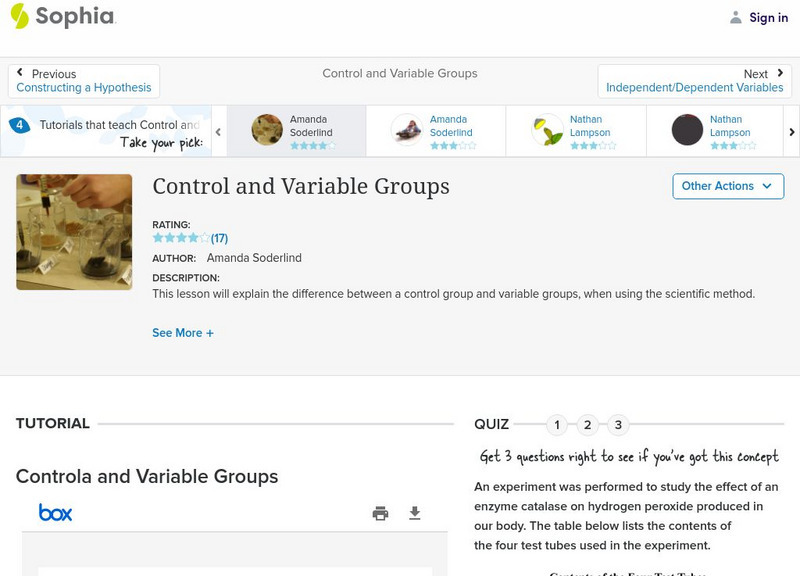Viewport: 800px width, 576px height.
Task: Open the Other Actions dropdown
Action: tap(728, 186)
